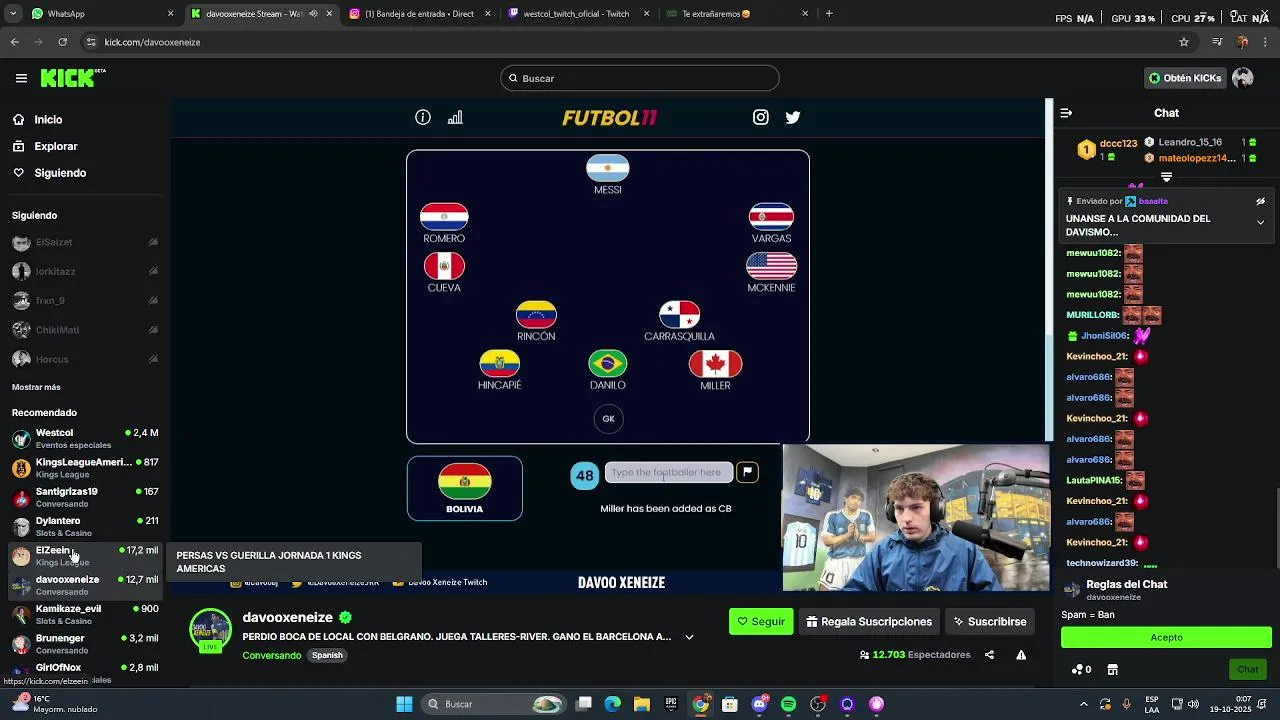Open Brunenger recommended channel
This screenshot has height=720, width=1280.
[85, 644]
